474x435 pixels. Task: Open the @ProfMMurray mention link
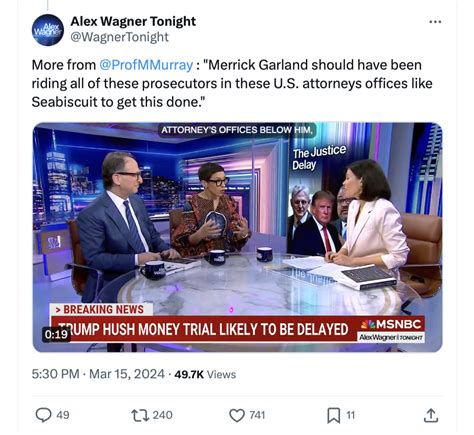(x=146, y=65)
